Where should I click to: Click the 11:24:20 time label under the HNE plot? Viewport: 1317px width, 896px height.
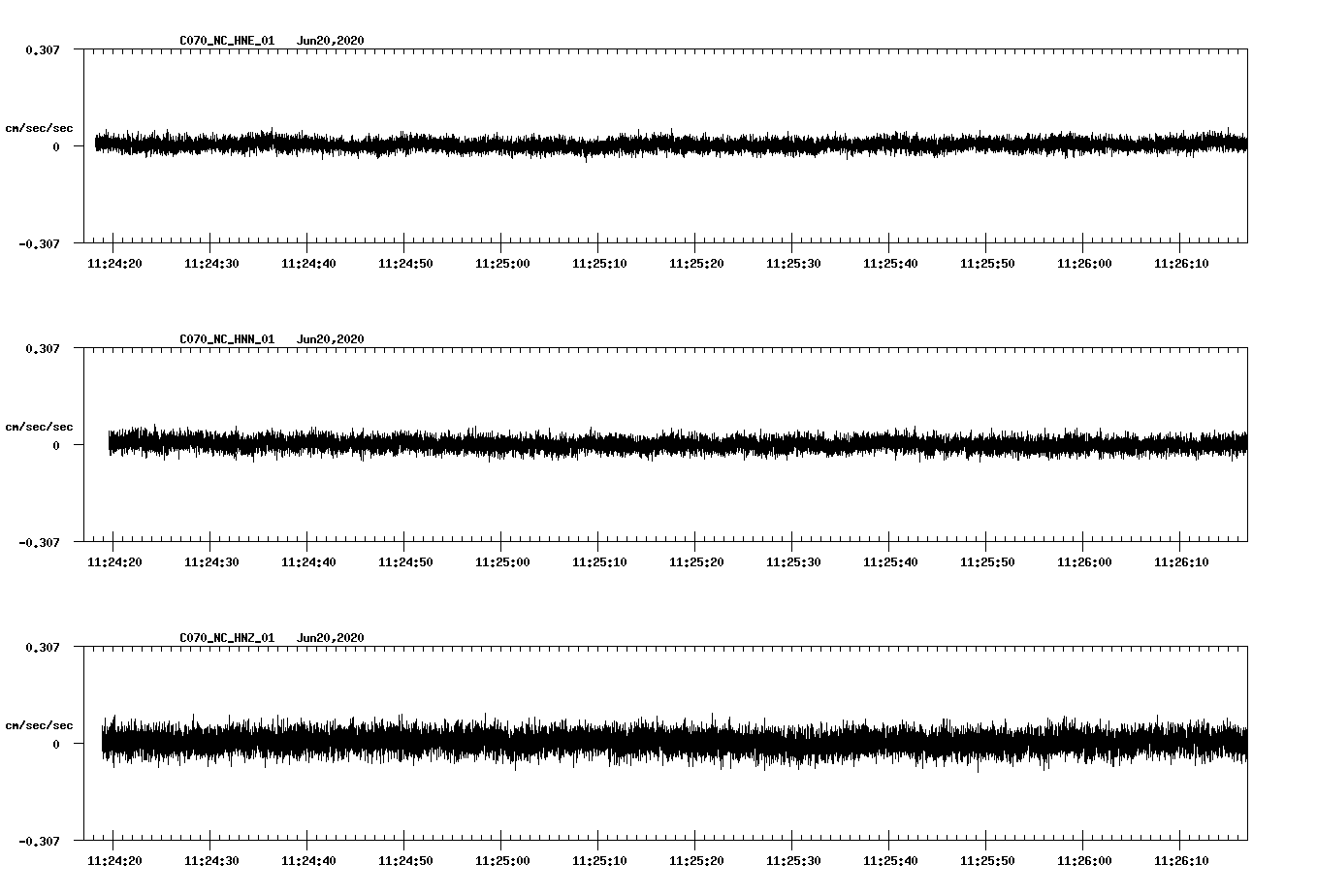coord(114,264)
